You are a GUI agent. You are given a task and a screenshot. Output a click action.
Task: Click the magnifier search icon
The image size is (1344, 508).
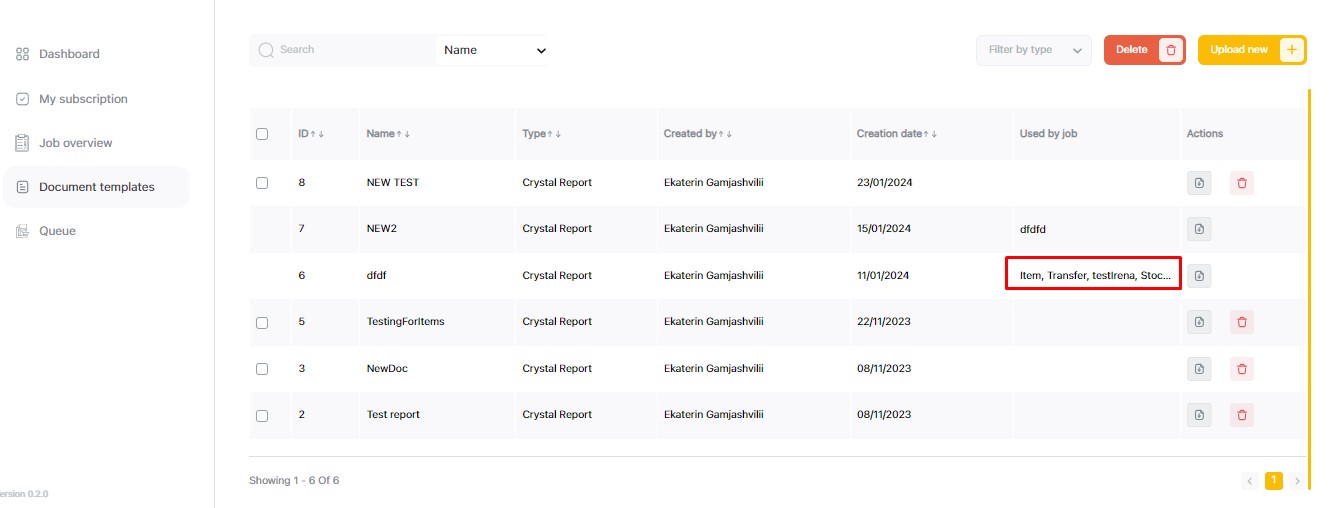(266, 50)
